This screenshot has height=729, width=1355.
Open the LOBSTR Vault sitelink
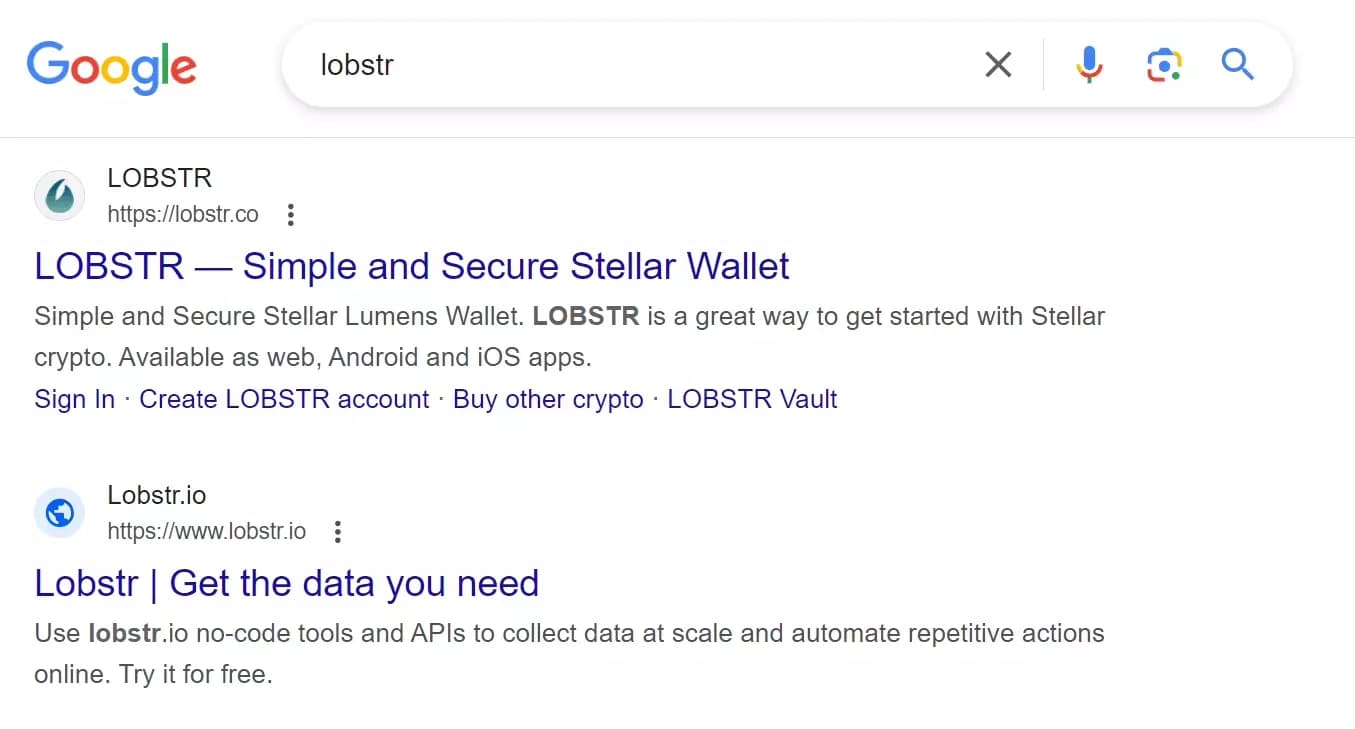(x=752, y=398)
